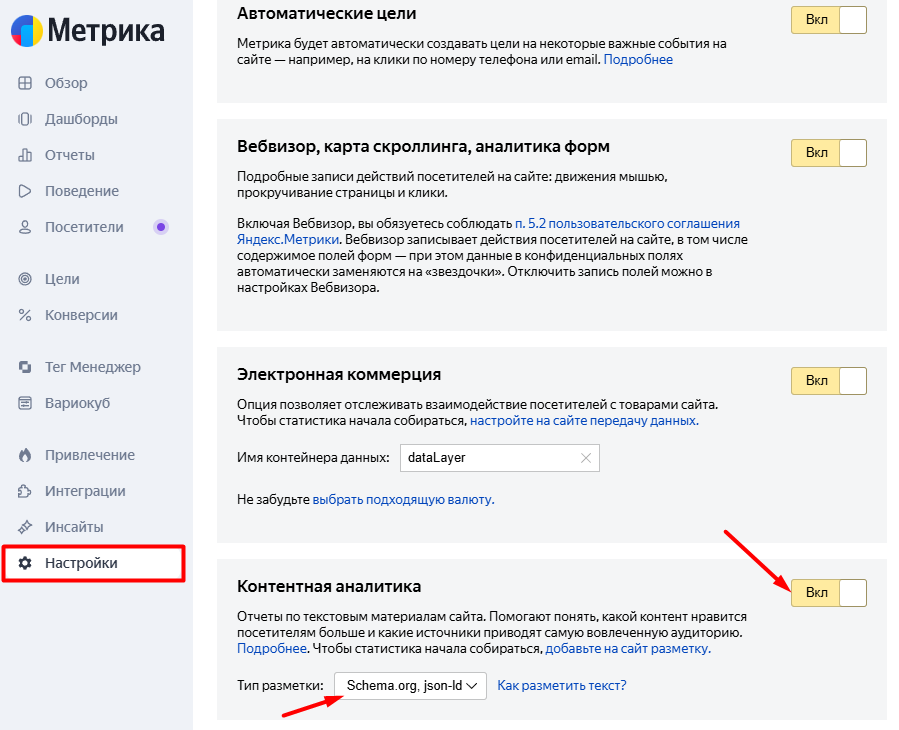Viewport: 899px width, 730px height.
Task: Open Посетители section
Action: pos(84,227)
